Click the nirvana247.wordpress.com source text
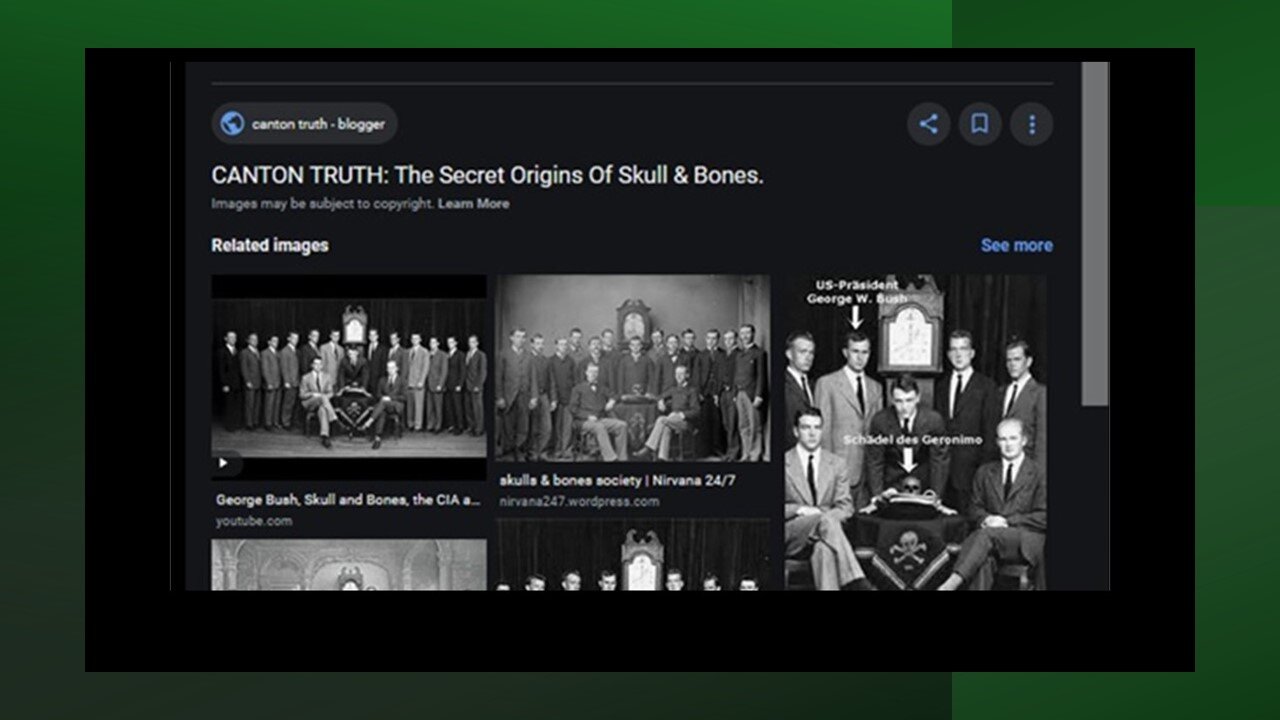 [579, 501]
